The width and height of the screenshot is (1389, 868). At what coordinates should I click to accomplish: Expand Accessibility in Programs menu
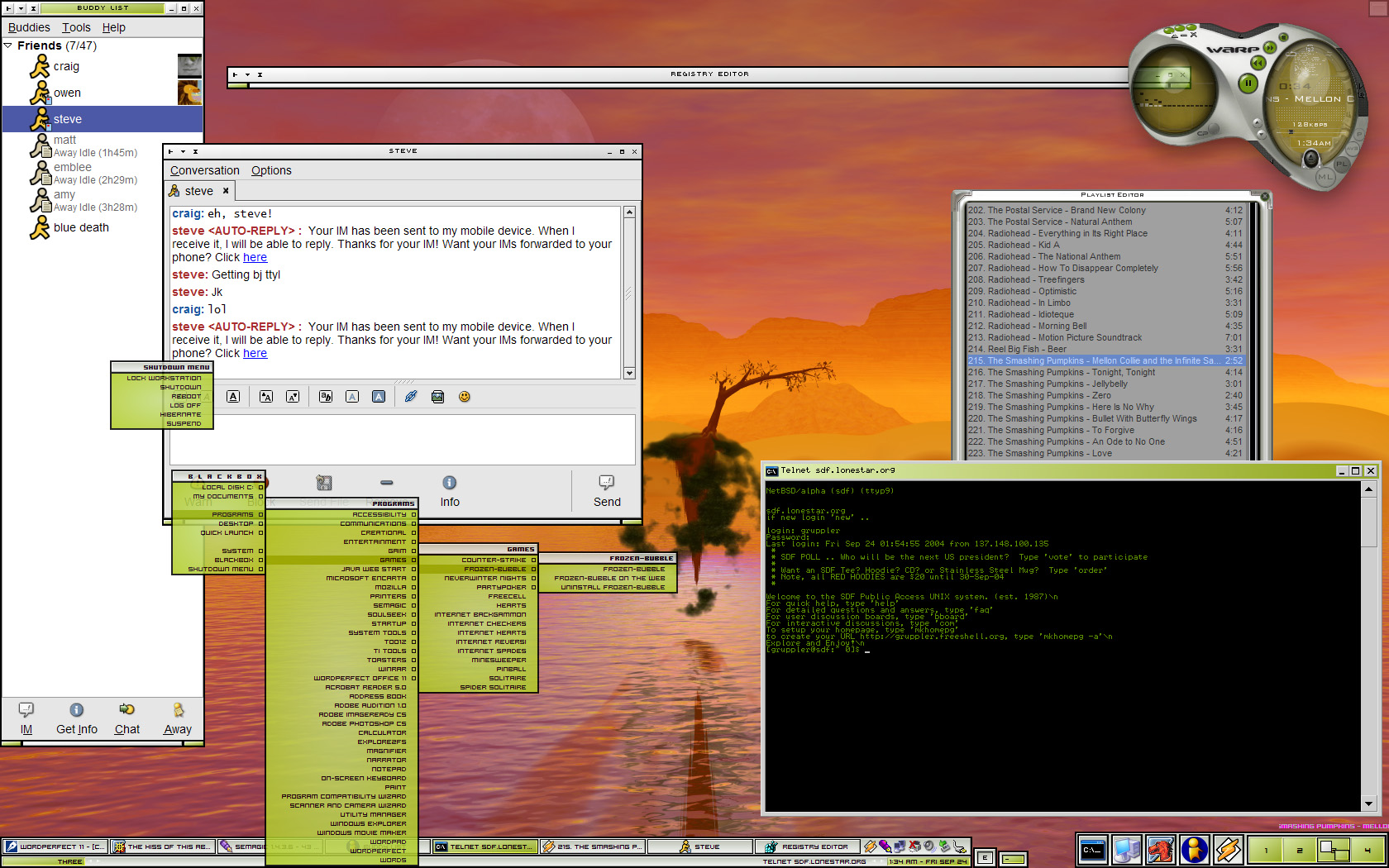pyautogui.click(x=341, y=515)
